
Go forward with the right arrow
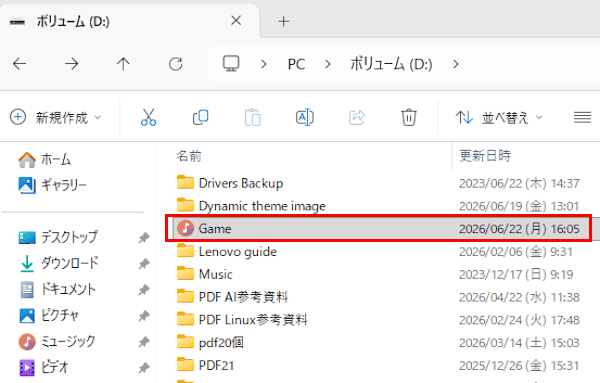click(x=72, y=64)
